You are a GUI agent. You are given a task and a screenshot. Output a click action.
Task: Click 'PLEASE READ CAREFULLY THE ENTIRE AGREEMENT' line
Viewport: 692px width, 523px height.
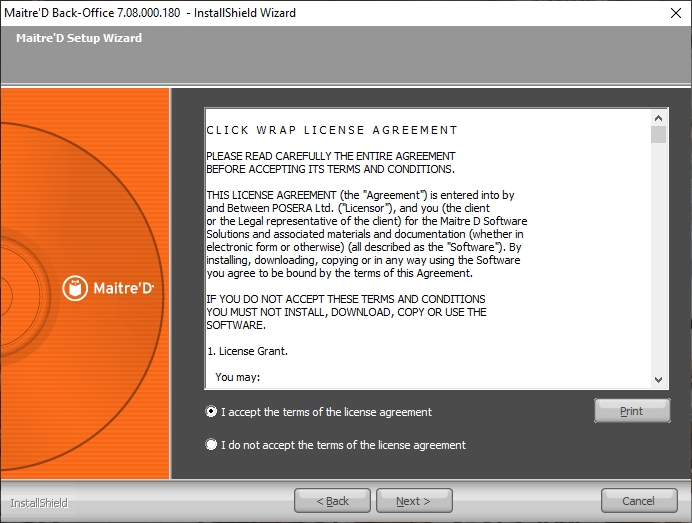[331, 156]
